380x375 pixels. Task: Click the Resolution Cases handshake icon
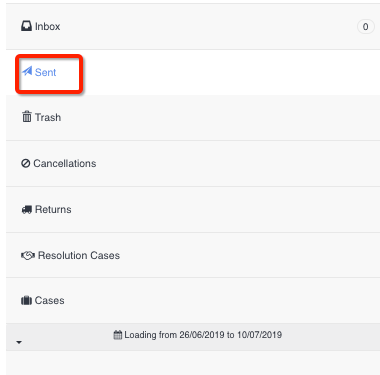click(28, 255)
